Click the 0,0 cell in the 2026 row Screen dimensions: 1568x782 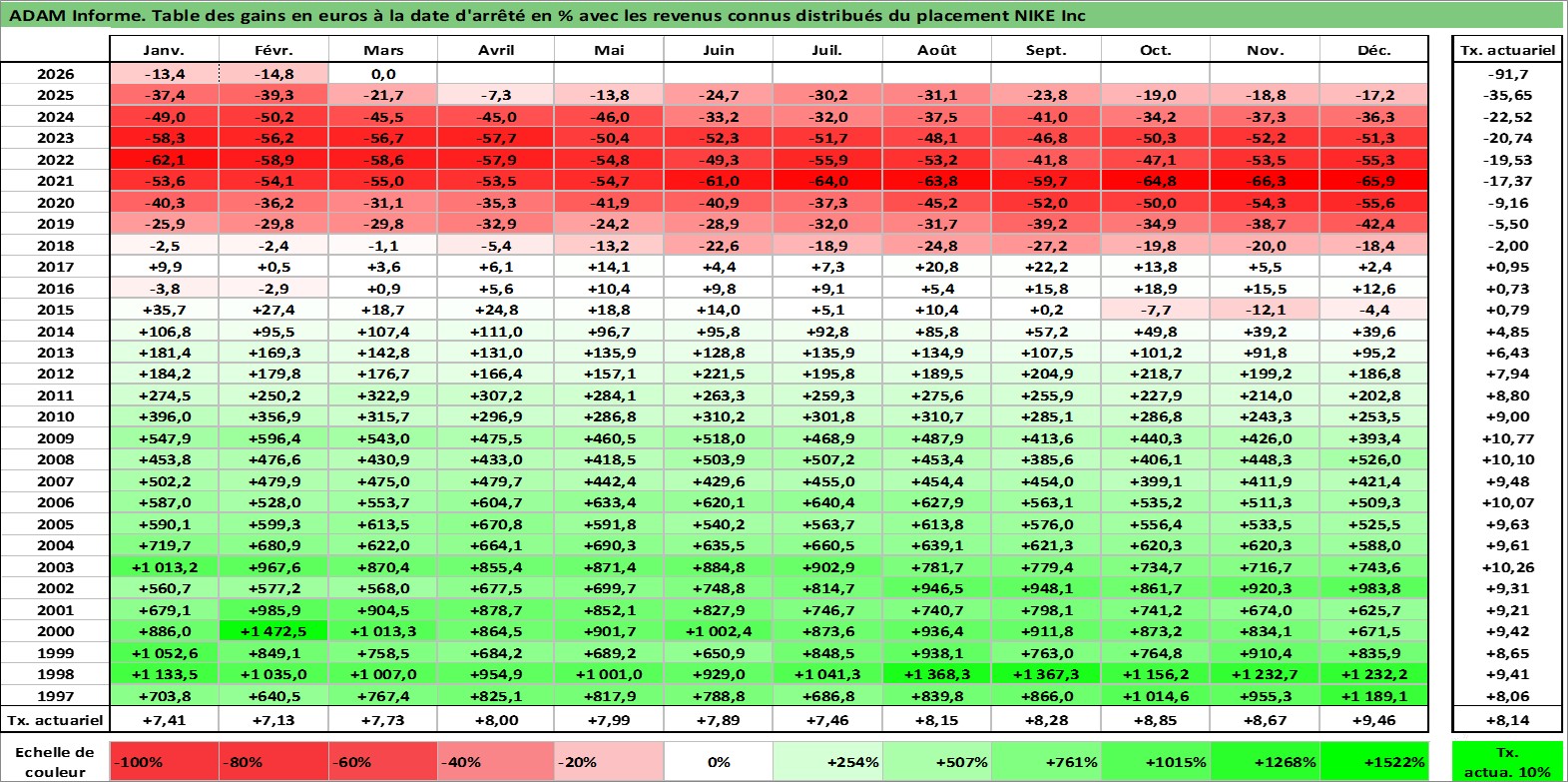[383, 74]
